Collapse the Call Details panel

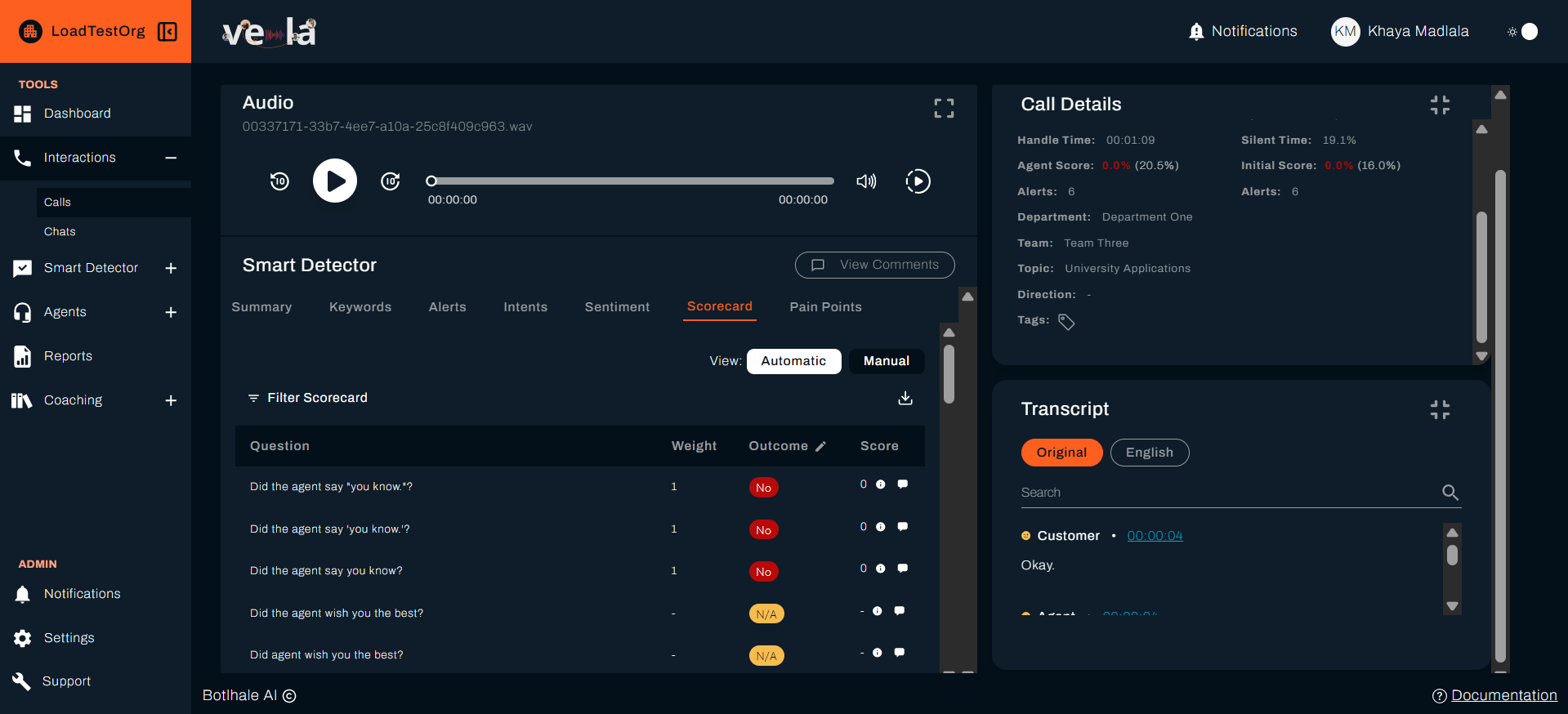(x=1440, y=105)
